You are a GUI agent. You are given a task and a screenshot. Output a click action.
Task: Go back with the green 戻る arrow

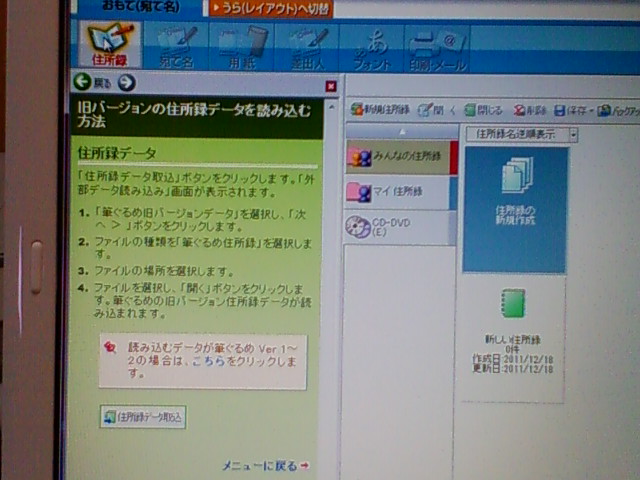tap(83, 81)
